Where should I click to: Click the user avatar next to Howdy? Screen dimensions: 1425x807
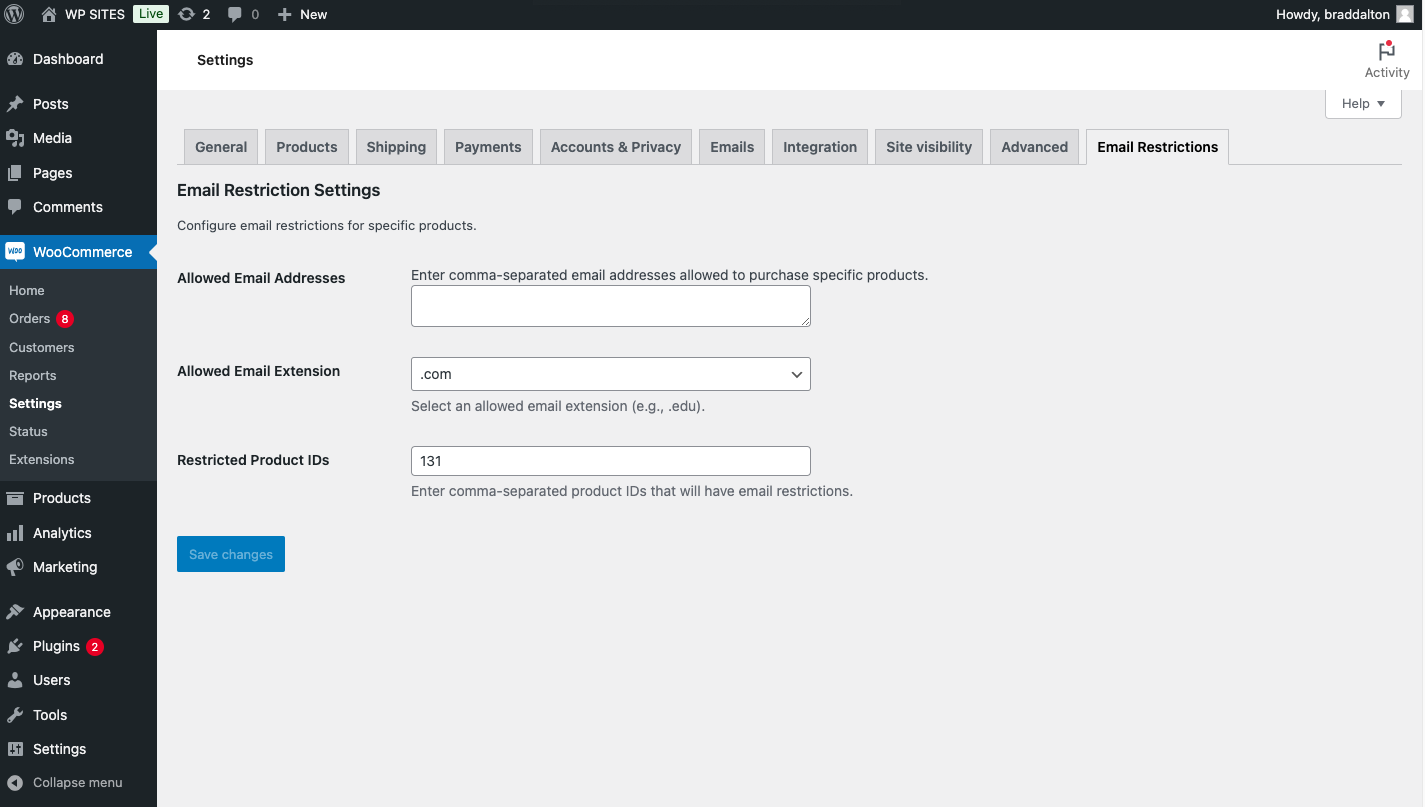pos(1405,14)
